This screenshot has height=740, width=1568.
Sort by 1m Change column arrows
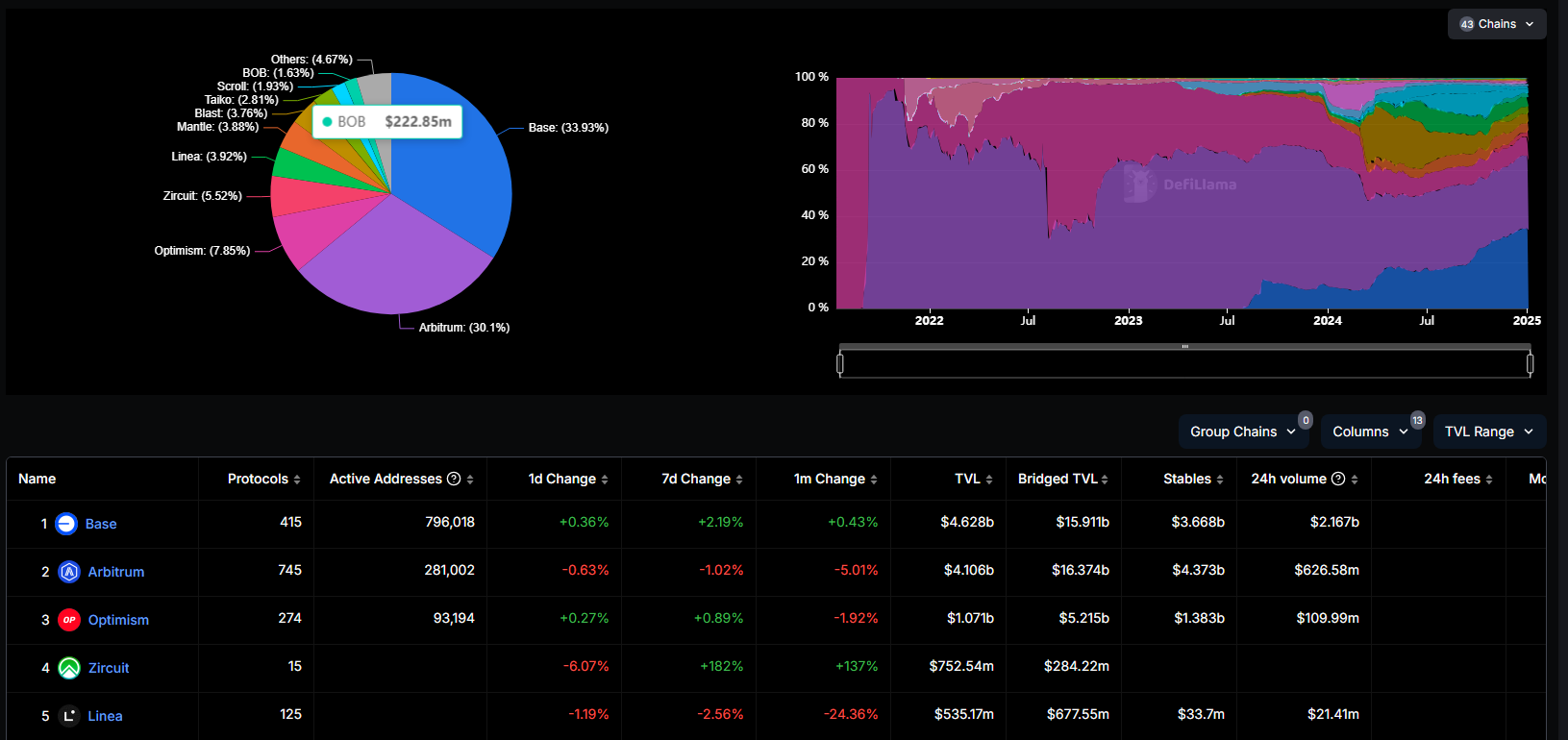874,480
